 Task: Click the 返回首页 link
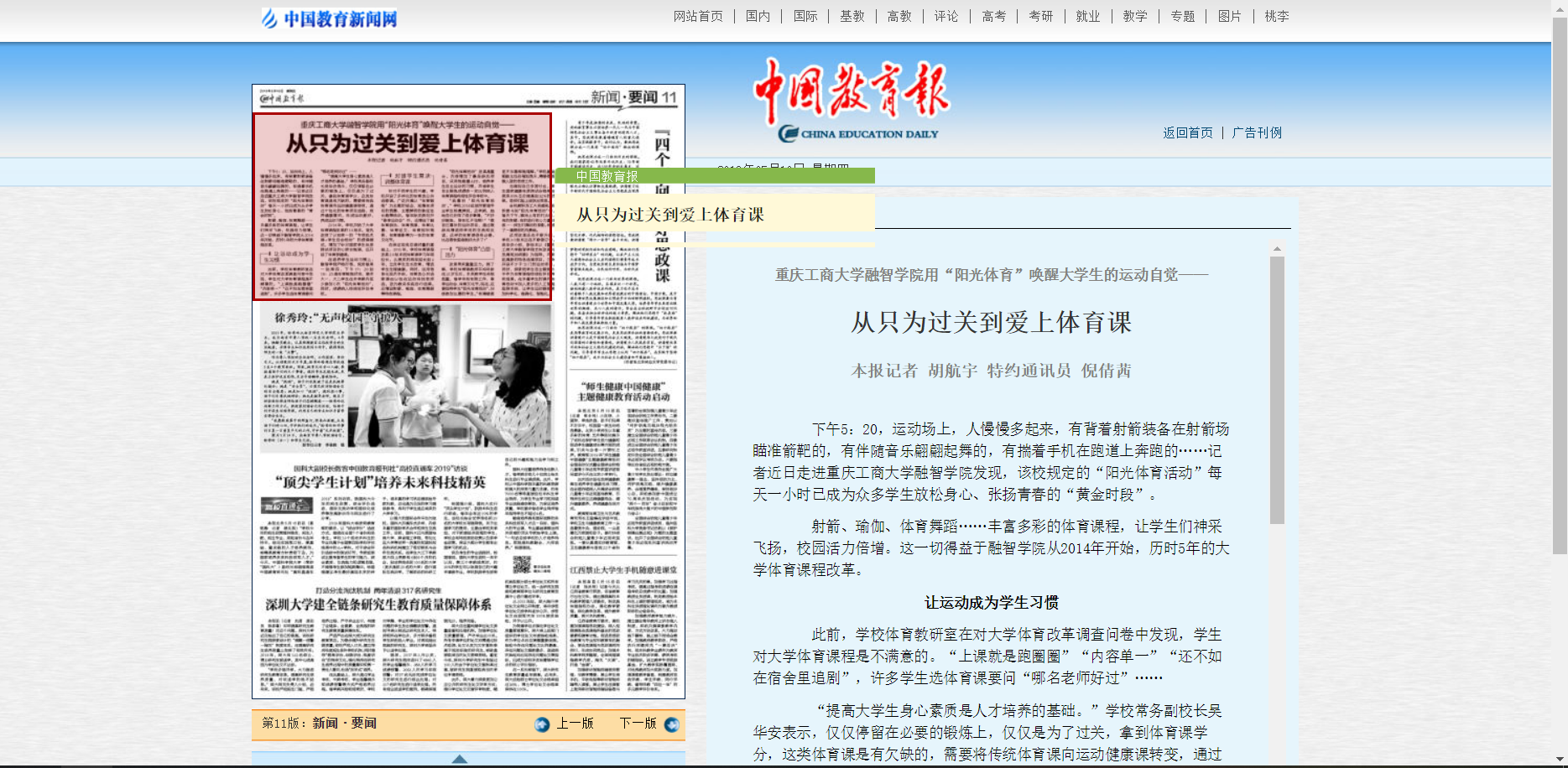pyautogui.click(x=1187, y=132)
